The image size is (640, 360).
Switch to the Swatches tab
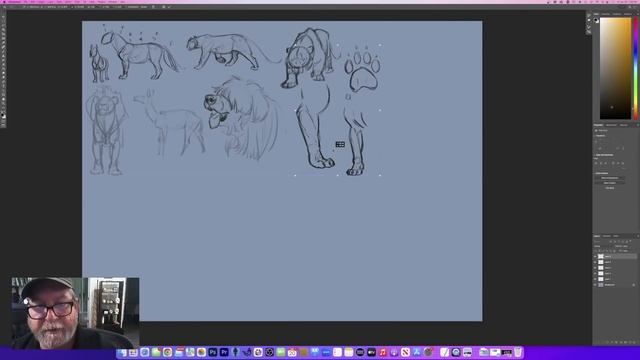606,14
